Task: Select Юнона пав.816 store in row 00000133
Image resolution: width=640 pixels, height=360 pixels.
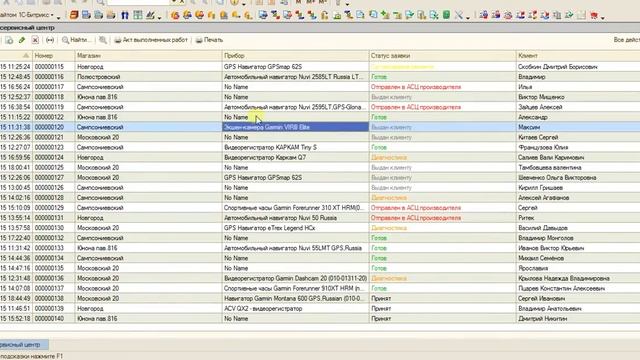Action: (x=149, y=248)
